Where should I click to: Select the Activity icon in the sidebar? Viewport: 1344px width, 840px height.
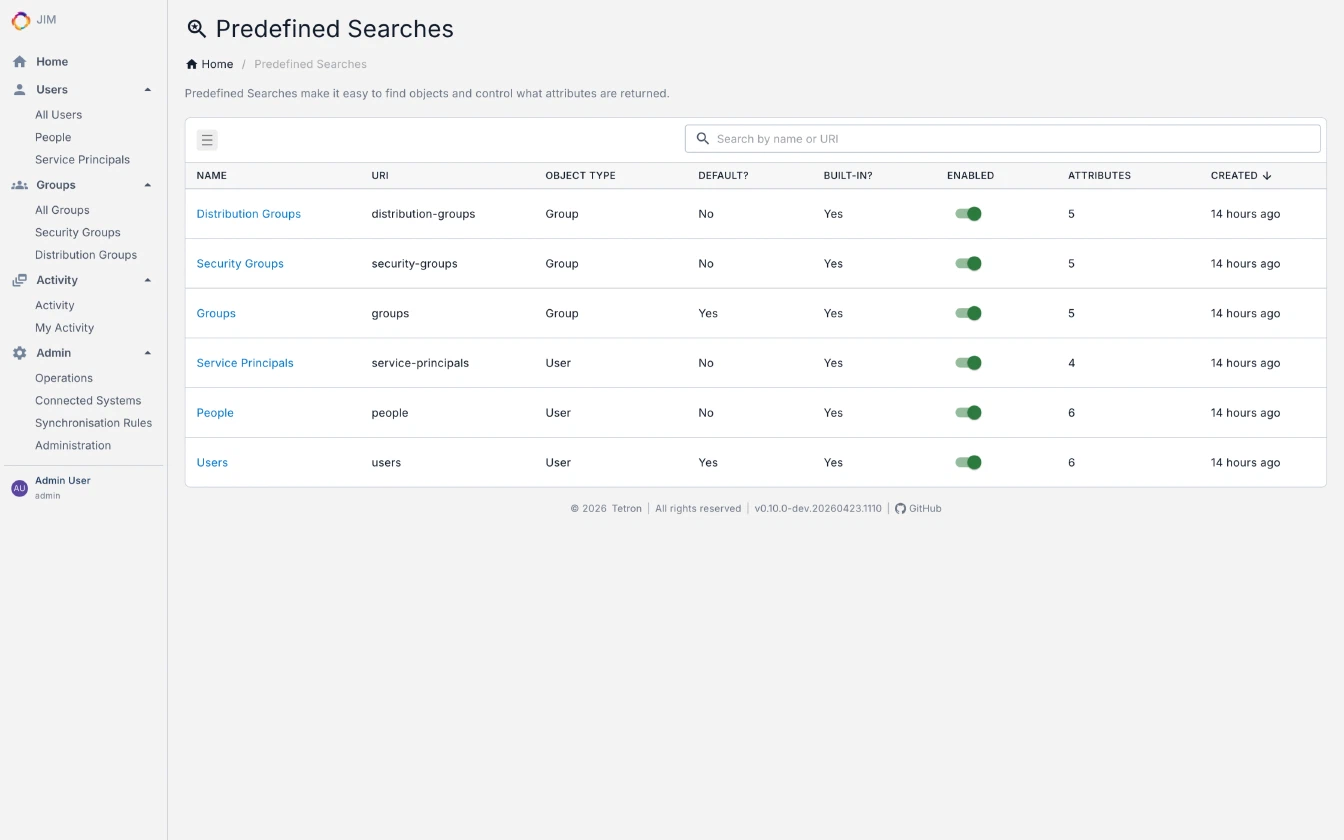[18, 280]
